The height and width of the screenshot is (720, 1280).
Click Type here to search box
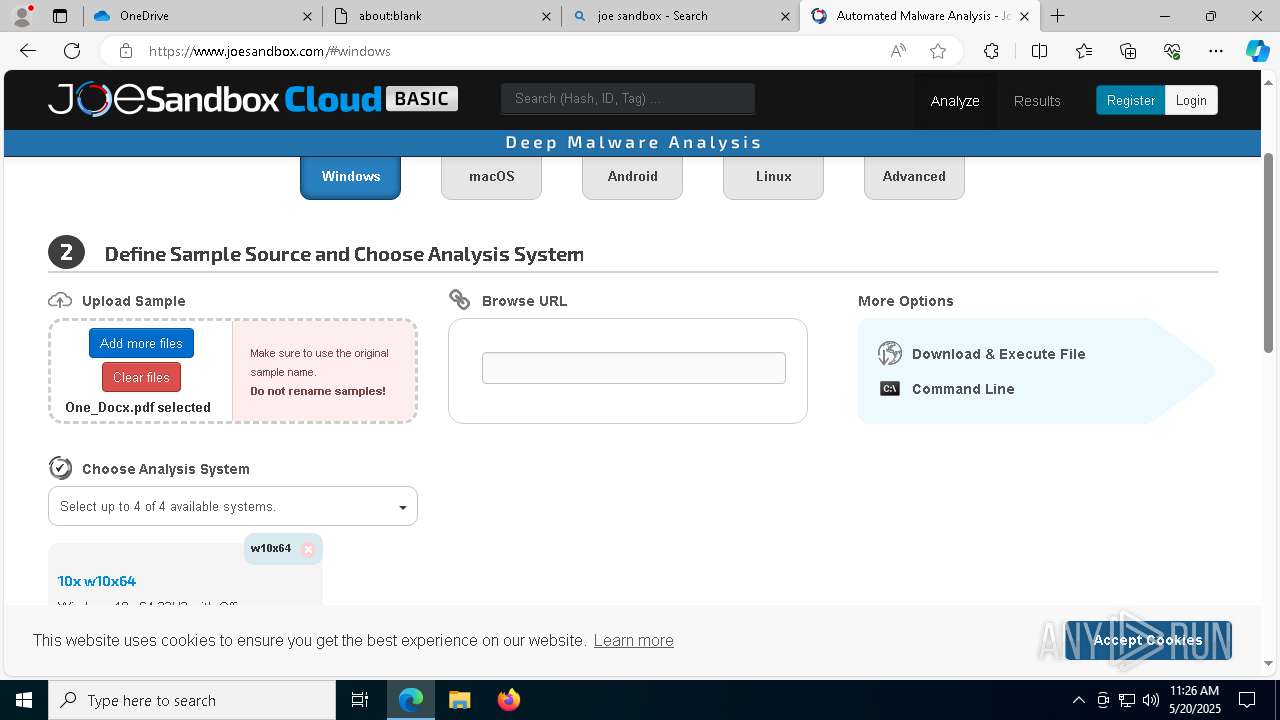pyautogui.click(x=192, y=700)
